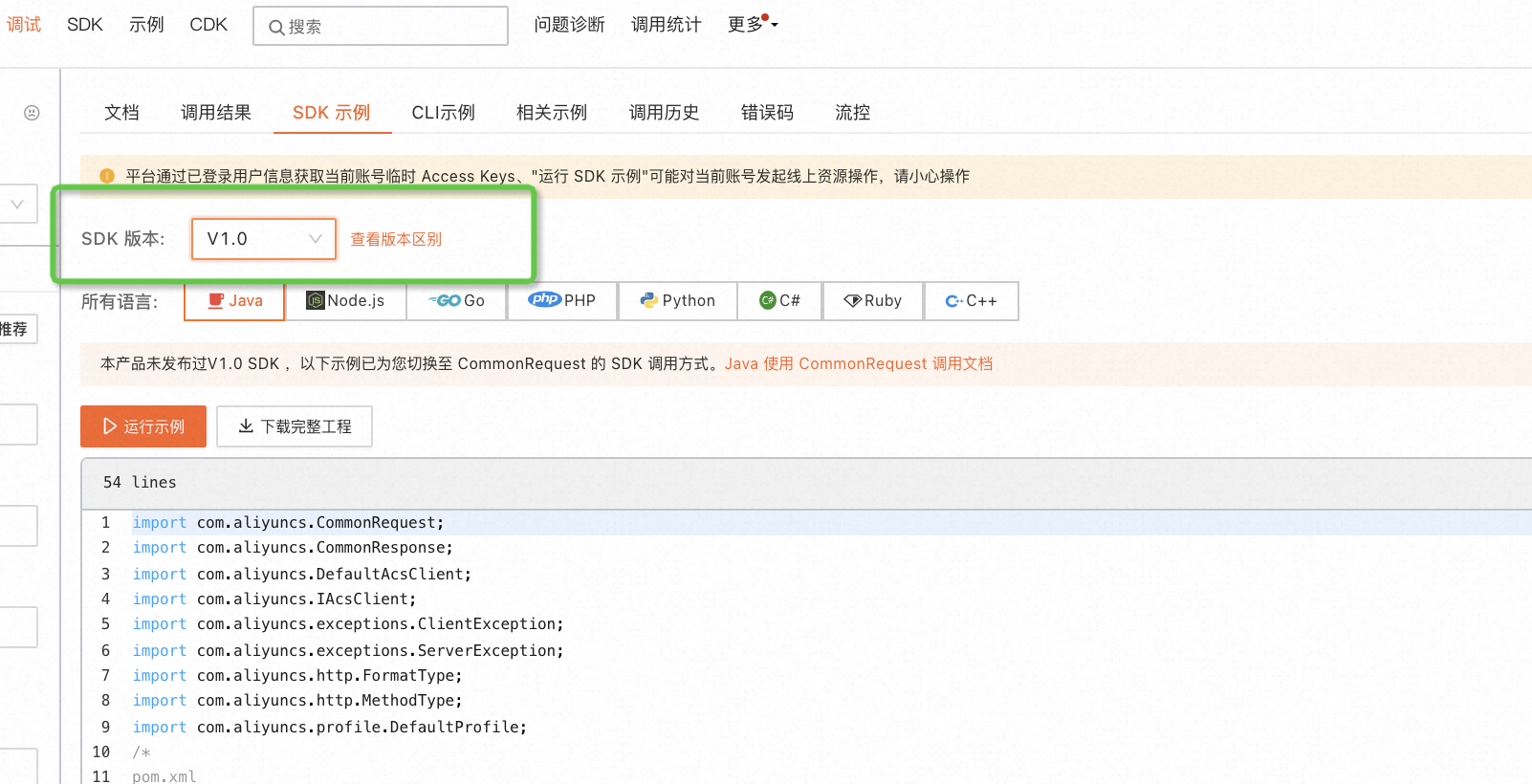
Task: Expand the 更多 menu in top navigation
Action: click(x=753, y=25)
